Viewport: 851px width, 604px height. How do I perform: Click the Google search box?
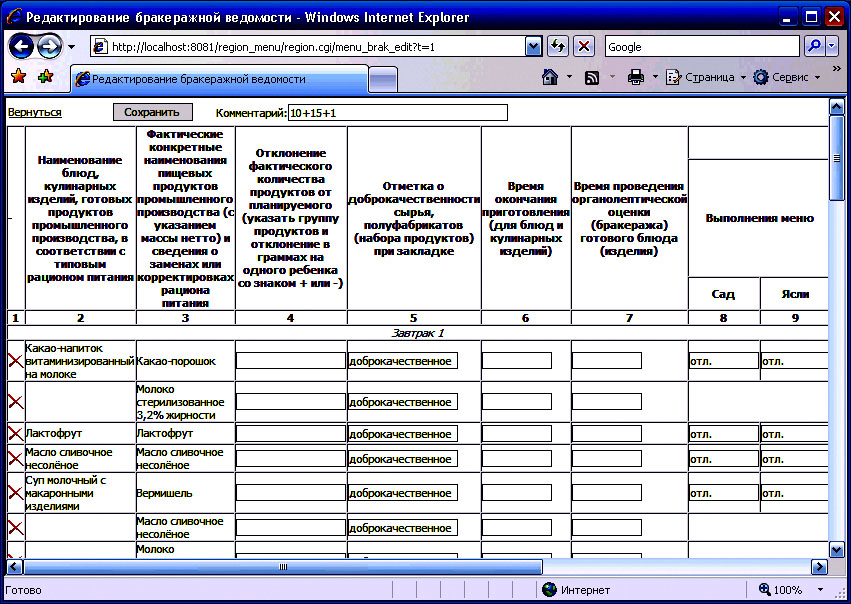click(x=702, y=47)
